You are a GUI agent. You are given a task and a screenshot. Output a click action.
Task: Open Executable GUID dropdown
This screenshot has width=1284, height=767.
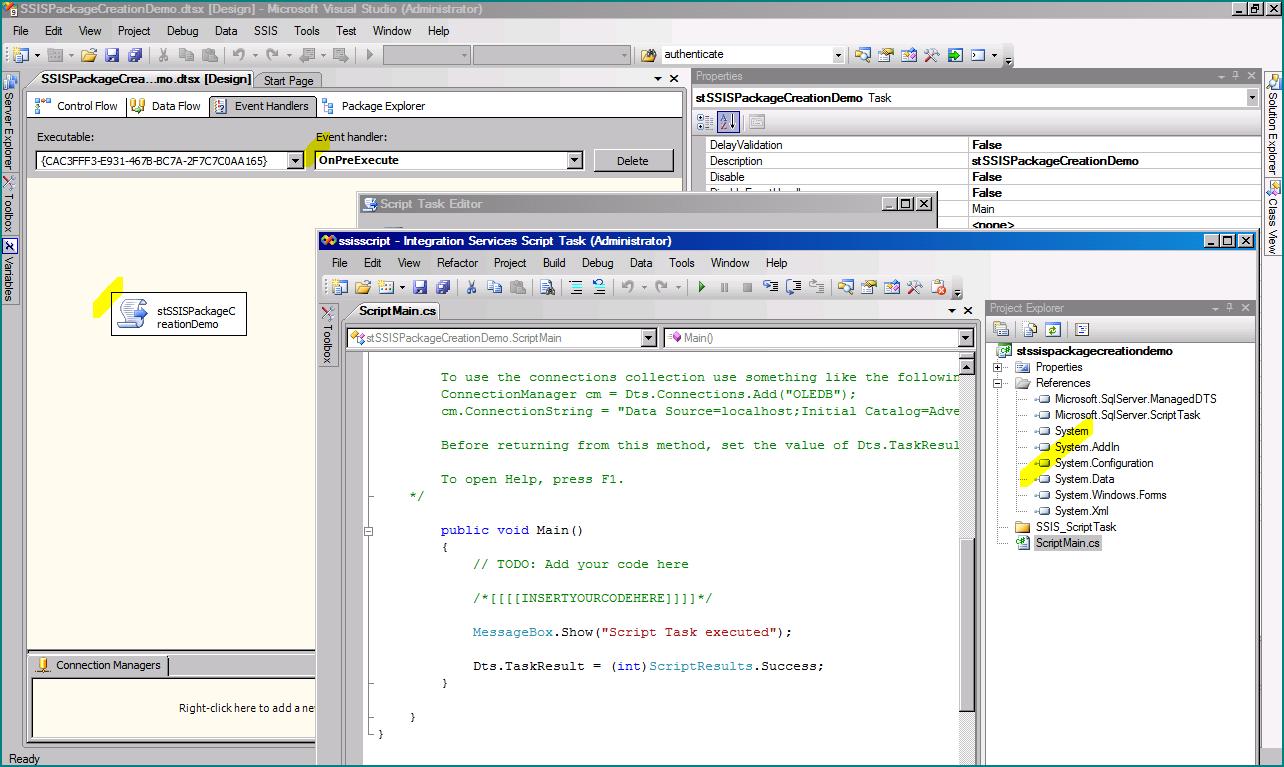(x=295, y=160)
